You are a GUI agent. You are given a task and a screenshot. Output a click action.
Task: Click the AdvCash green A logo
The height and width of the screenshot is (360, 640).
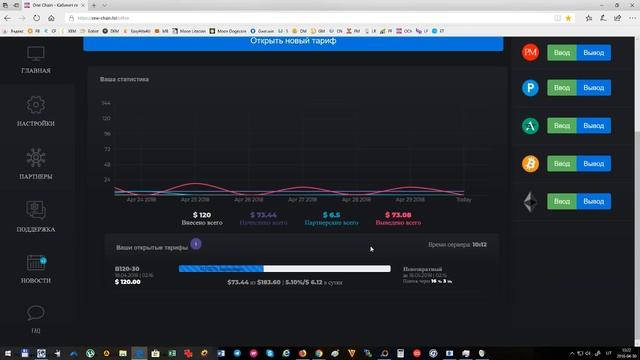[530, 126]
